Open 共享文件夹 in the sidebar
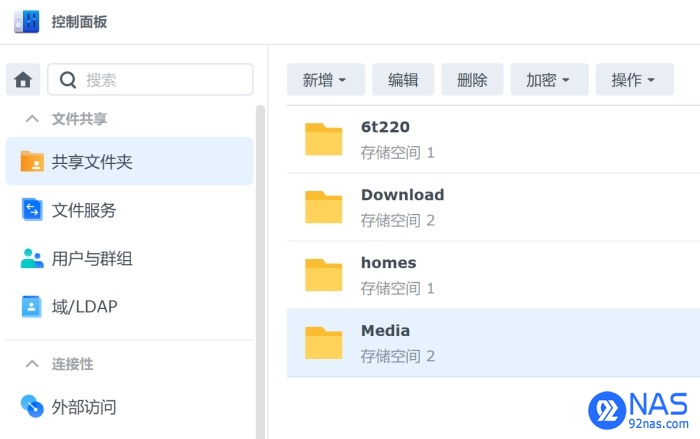 (129, 161)
